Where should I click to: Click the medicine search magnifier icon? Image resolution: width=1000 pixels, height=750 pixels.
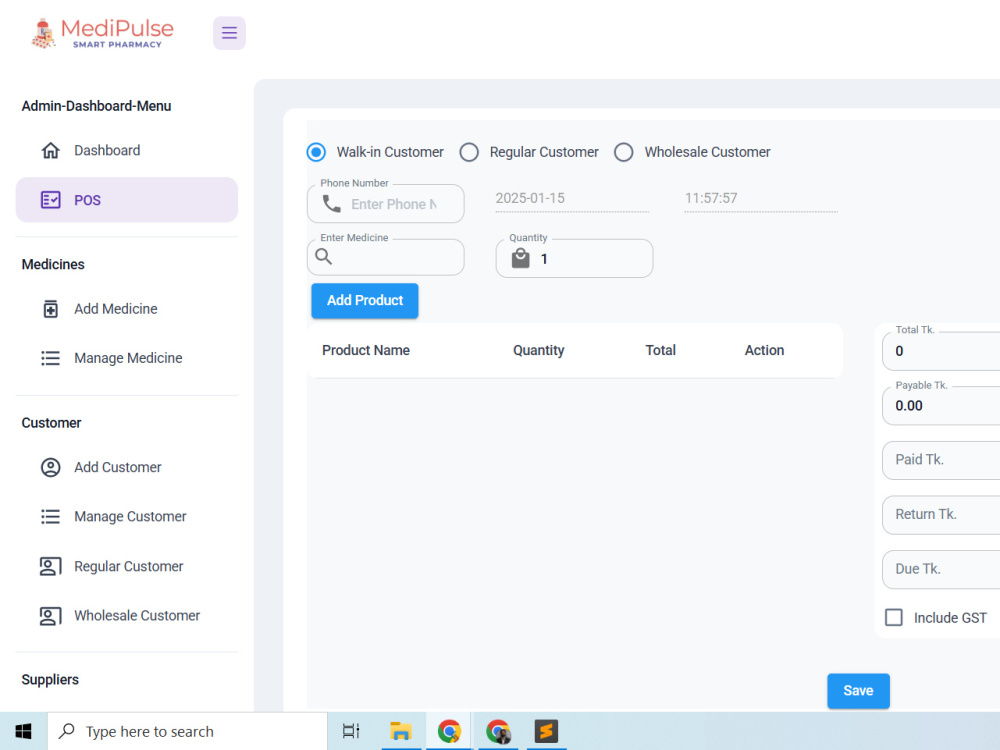tap(323, 256)
